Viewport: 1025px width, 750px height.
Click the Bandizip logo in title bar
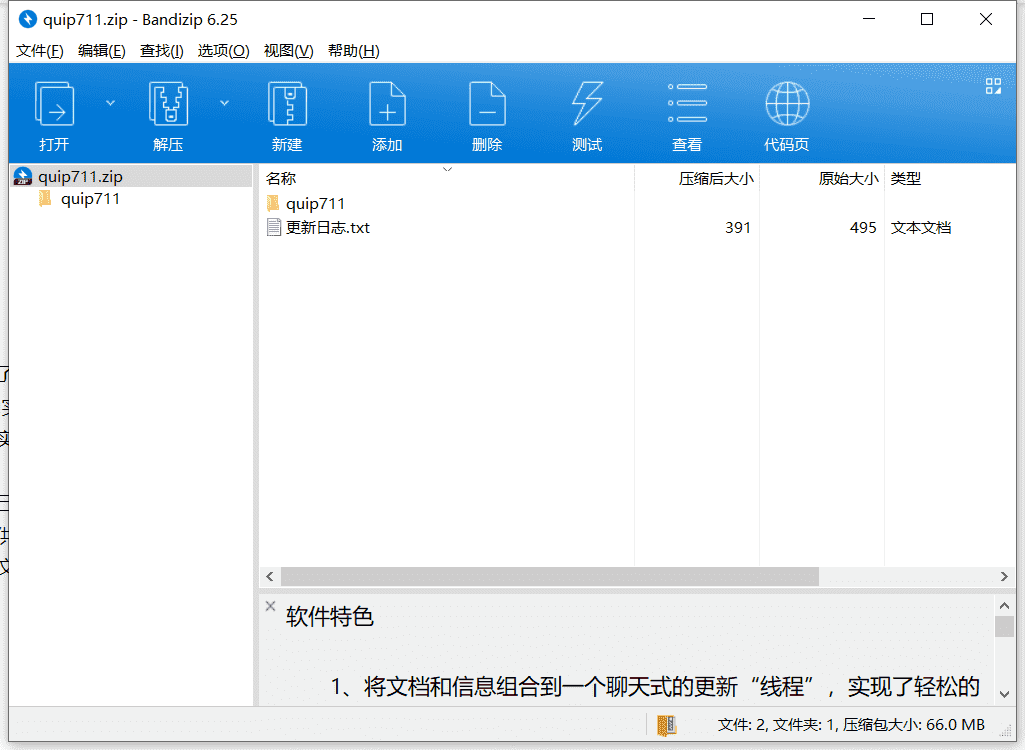point(27,20)
